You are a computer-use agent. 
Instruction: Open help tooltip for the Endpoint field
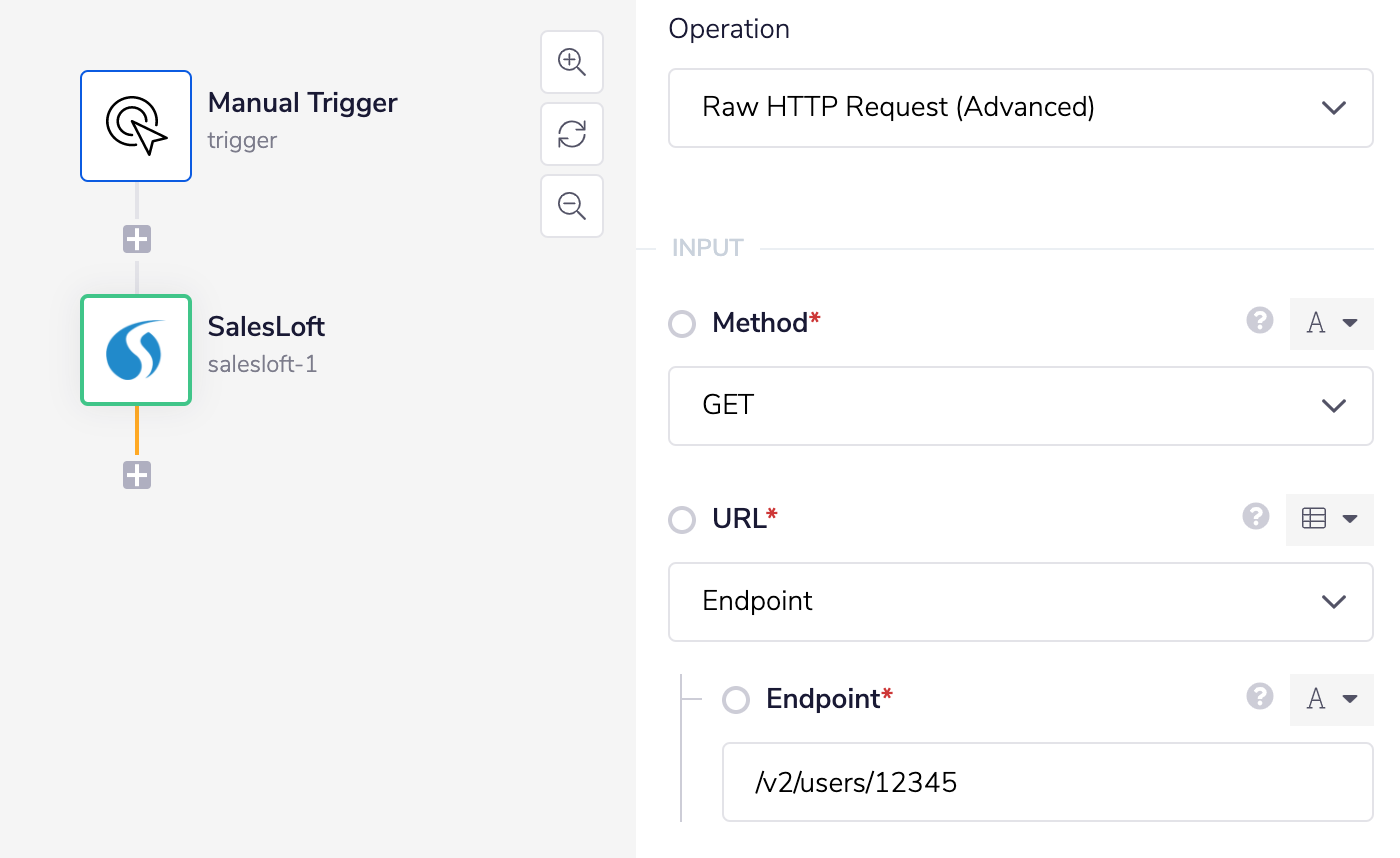pyautogui.click(x=1260, y=698)
